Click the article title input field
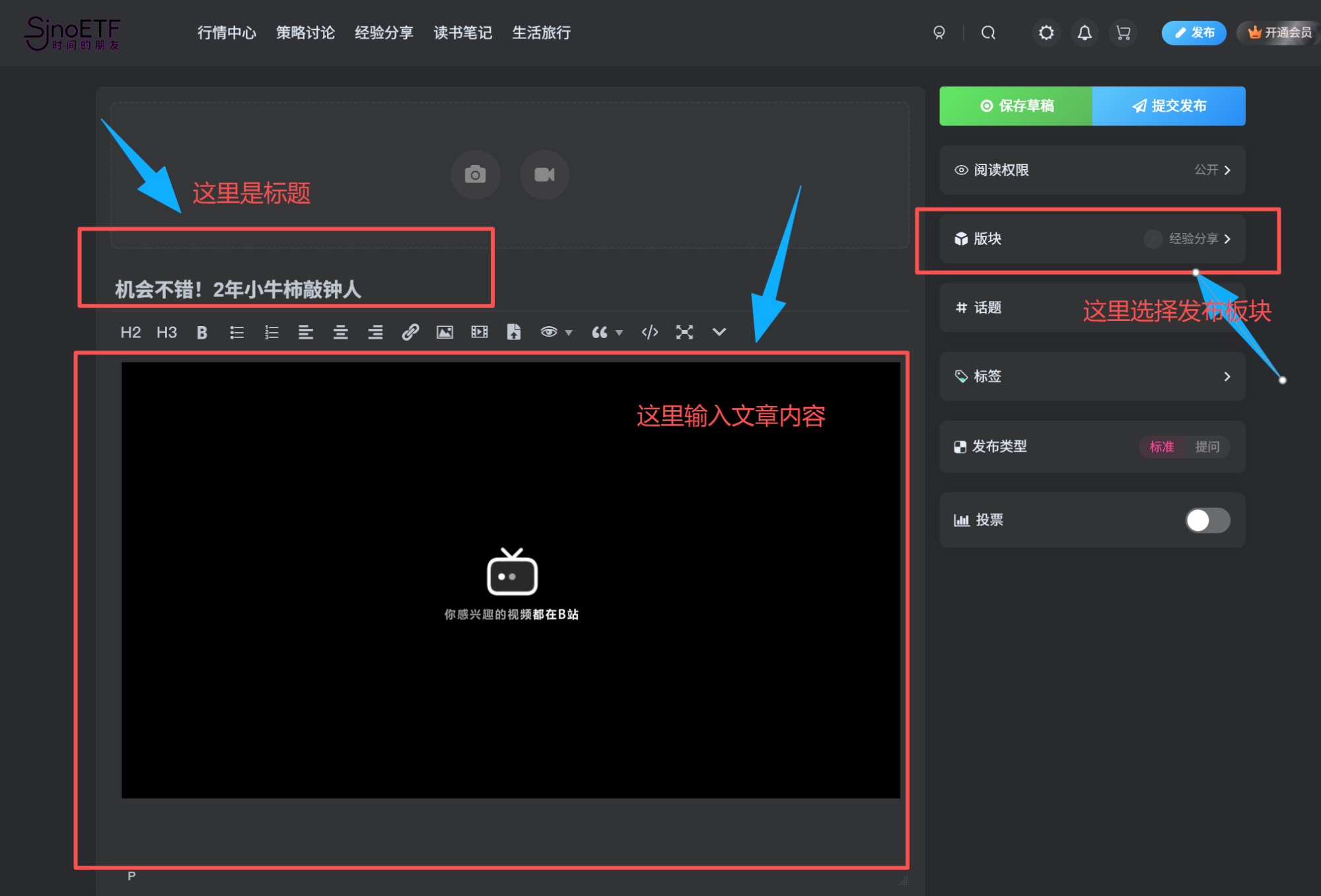Viewport: 1321px width, 896px height. click(x=286, y=289)
